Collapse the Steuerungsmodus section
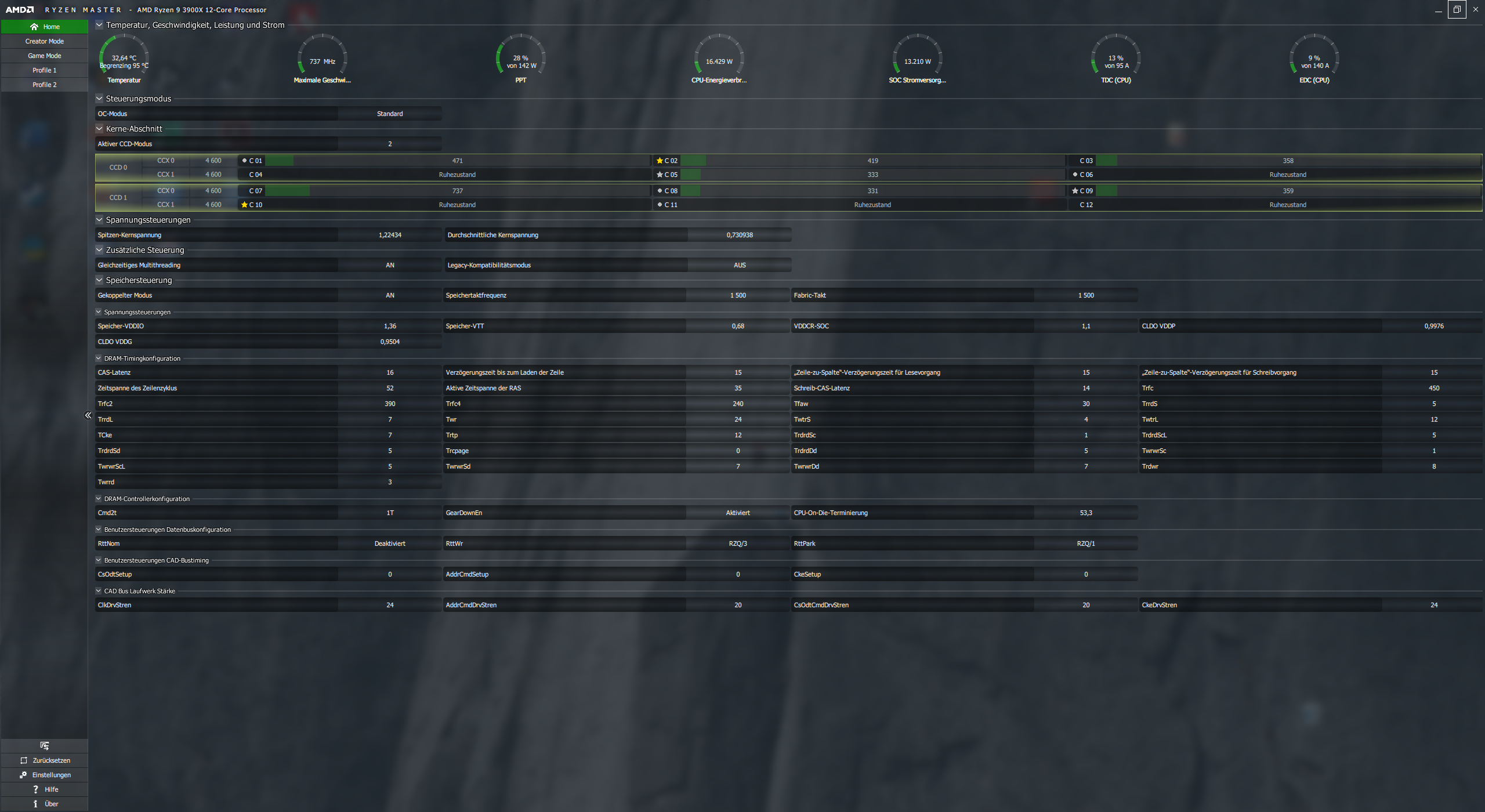The image size is (1485, 812). point(99,99)
